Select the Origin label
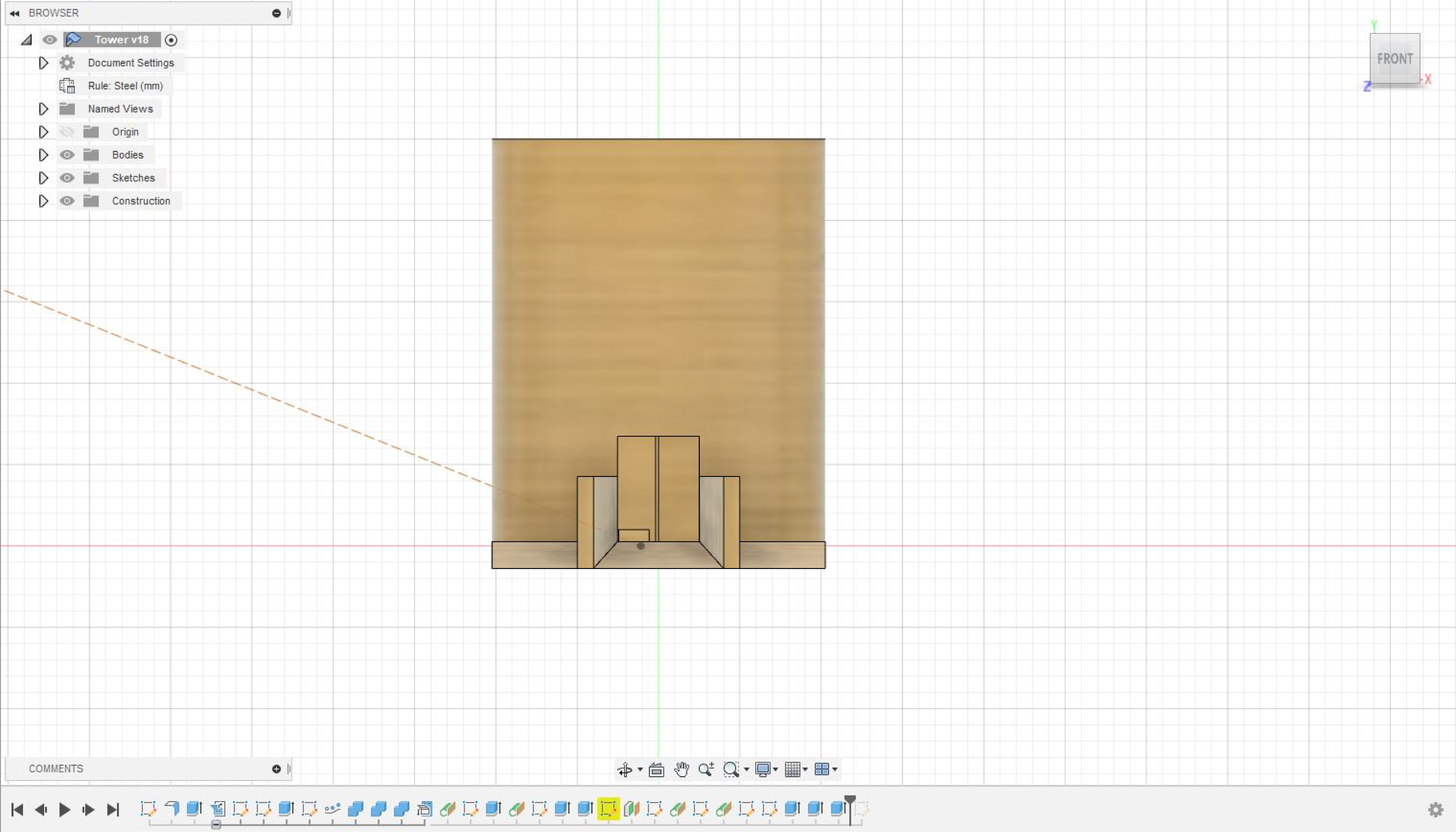 click(x=125, y=132)
